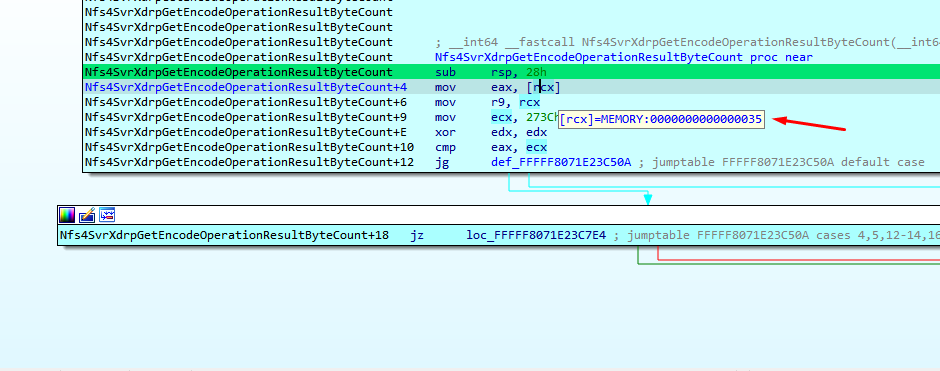940x371 pixels.
Task: Click the cyan edge arrowhead entering lower node
Action: point(647,199)
